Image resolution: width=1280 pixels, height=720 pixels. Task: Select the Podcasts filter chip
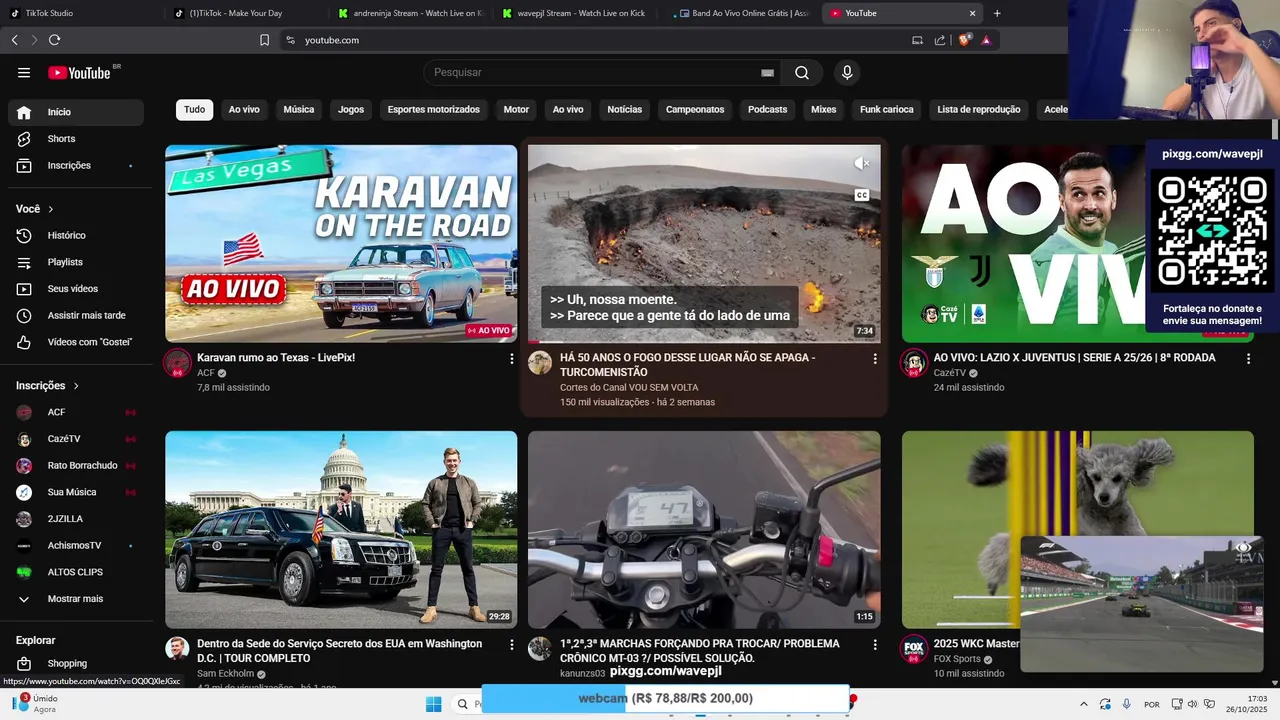pyautogui.click(x=768, y=110)
